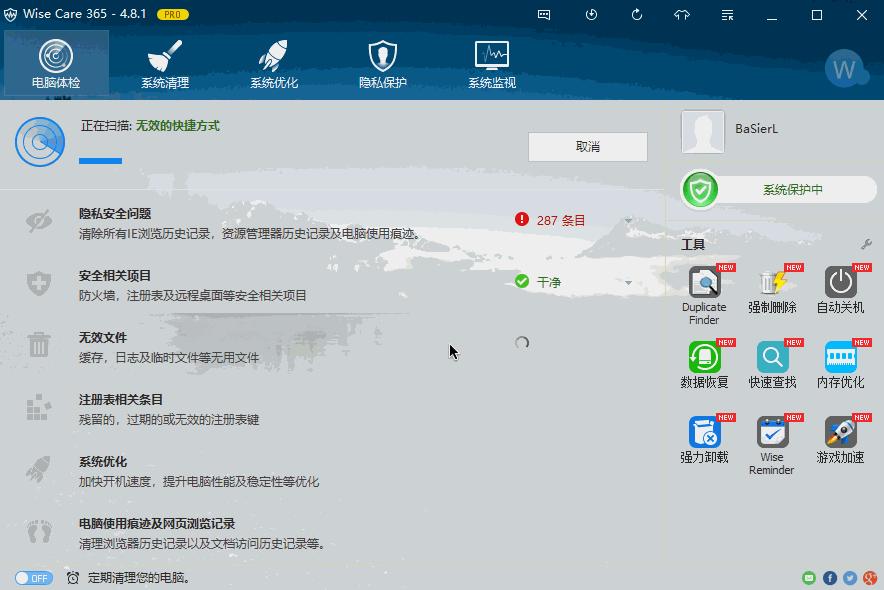Open the title bar menu list icon
Screen dimensions: 884x590
(x=727, y=15)
